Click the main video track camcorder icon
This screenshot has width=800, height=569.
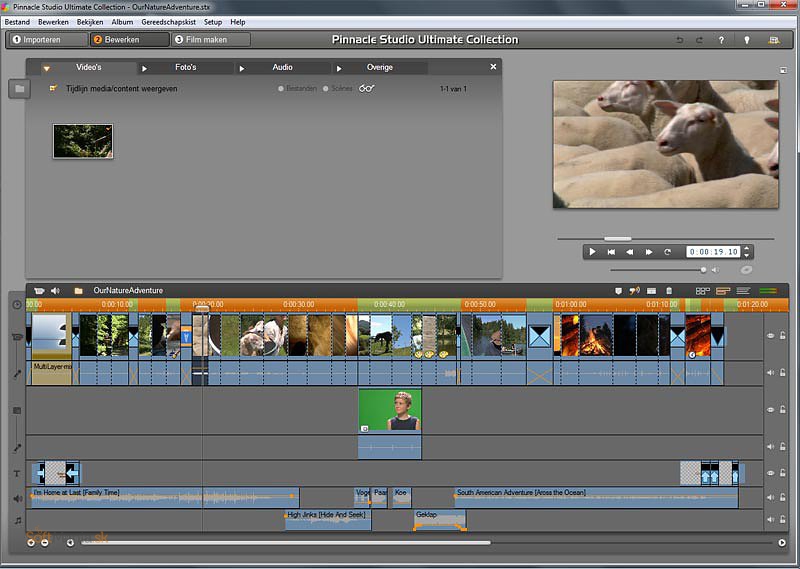point(17,337)
